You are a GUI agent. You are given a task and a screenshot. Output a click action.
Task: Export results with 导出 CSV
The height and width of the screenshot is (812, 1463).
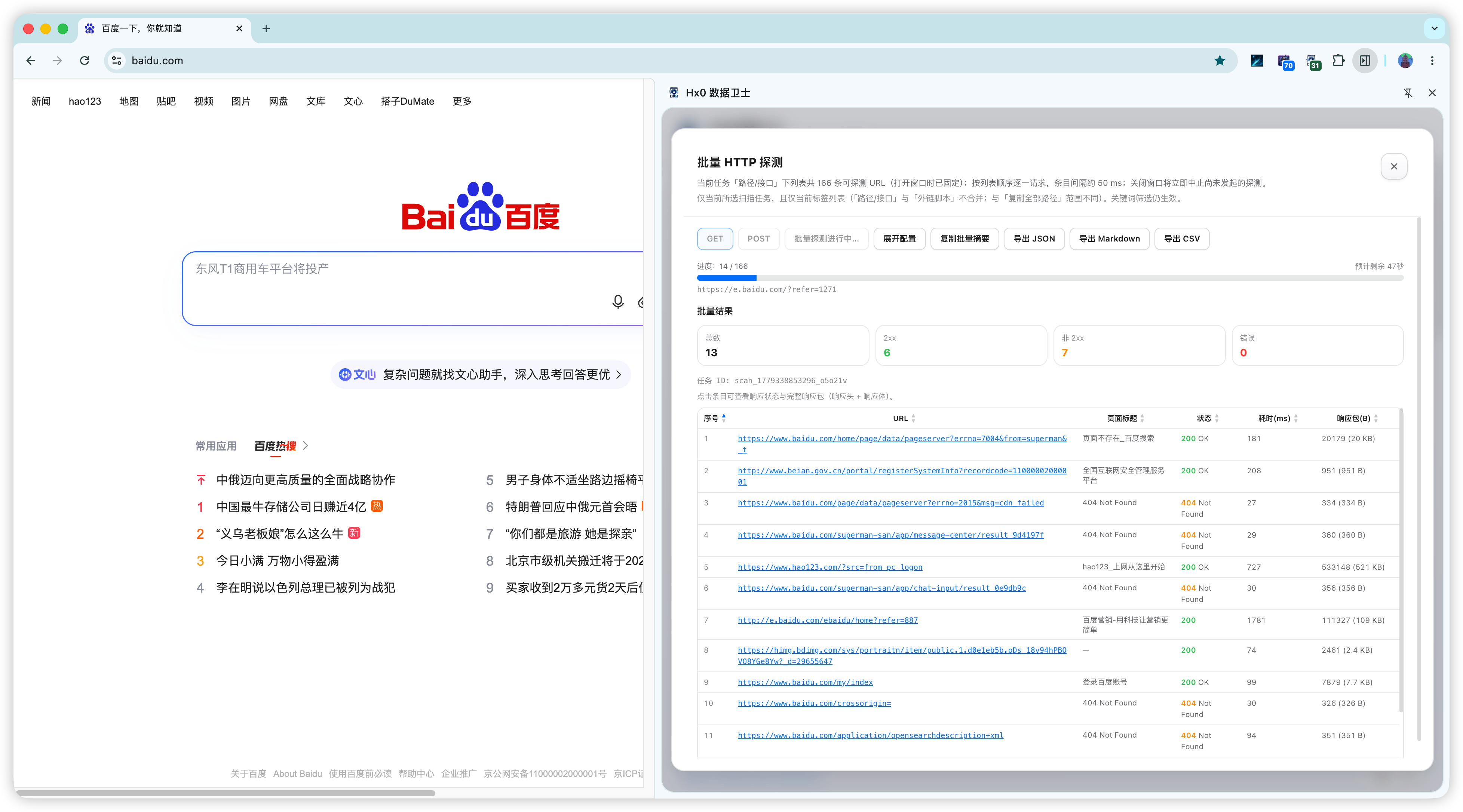(x=1181, y=239)
